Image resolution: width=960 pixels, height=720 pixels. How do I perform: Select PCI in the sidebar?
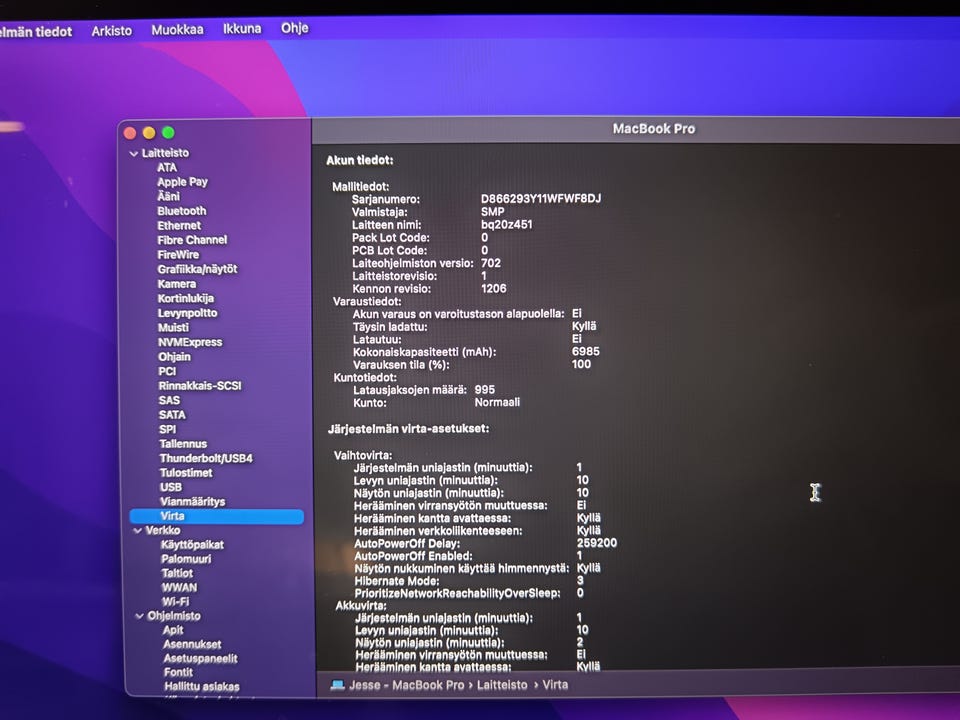click(167, 371)
